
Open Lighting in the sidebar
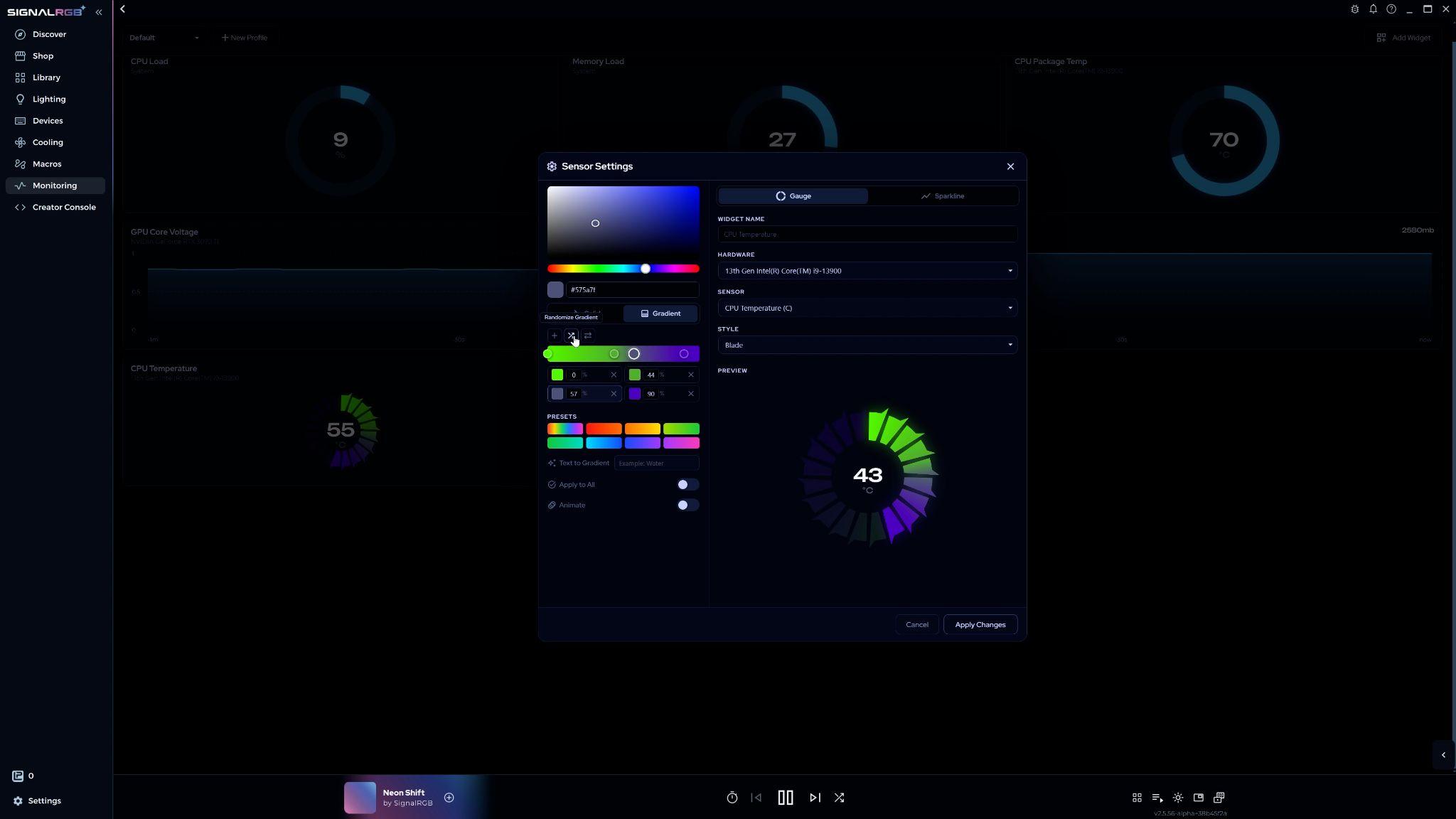55,100
